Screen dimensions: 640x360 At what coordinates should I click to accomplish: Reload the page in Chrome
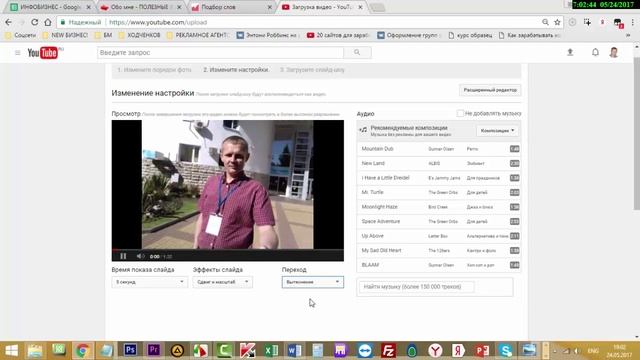35,22
